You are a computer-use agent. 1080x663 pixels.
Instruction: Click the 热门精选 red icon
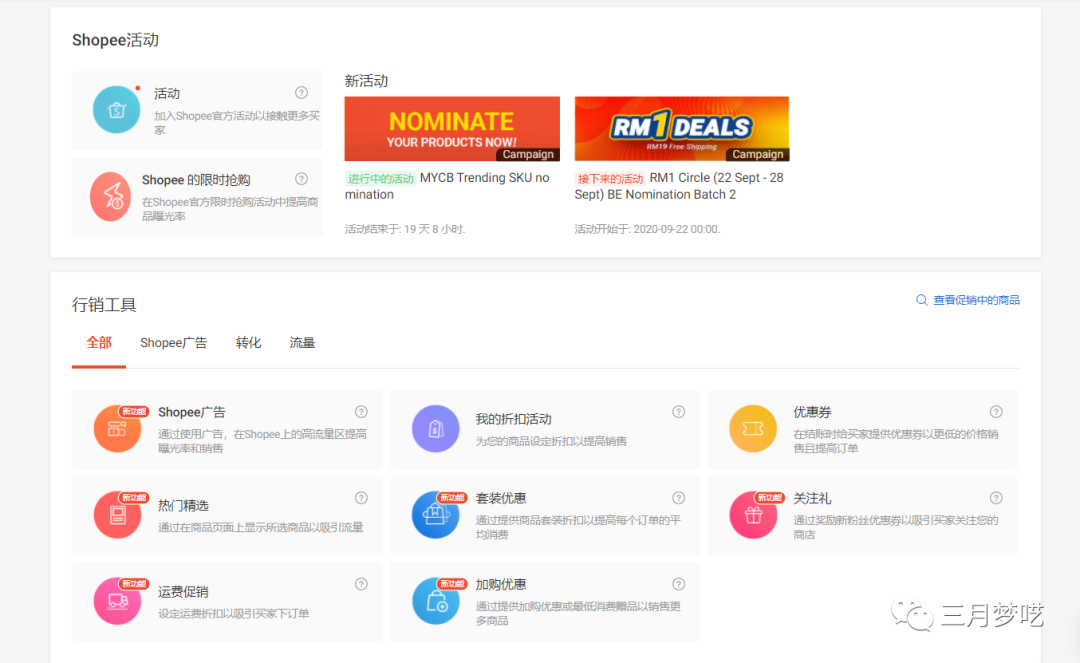(x=117, y=515)
